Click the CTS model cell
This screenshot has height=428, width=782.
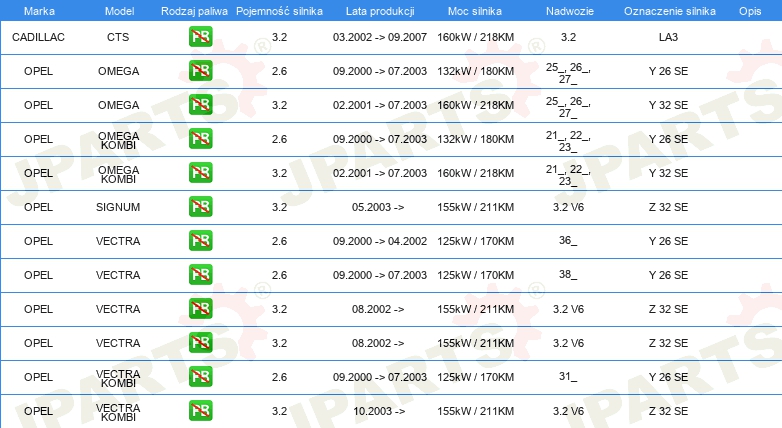click(x=118, y=37)
